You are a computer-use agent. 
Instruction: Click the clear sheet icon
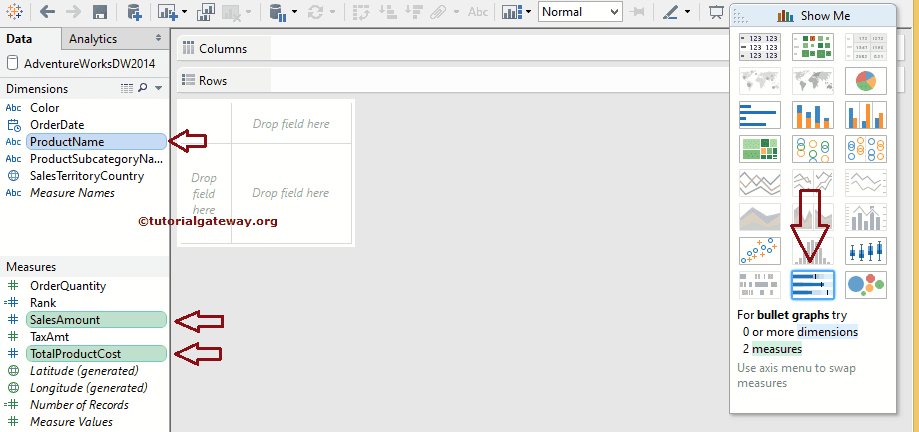coord(233,12)
